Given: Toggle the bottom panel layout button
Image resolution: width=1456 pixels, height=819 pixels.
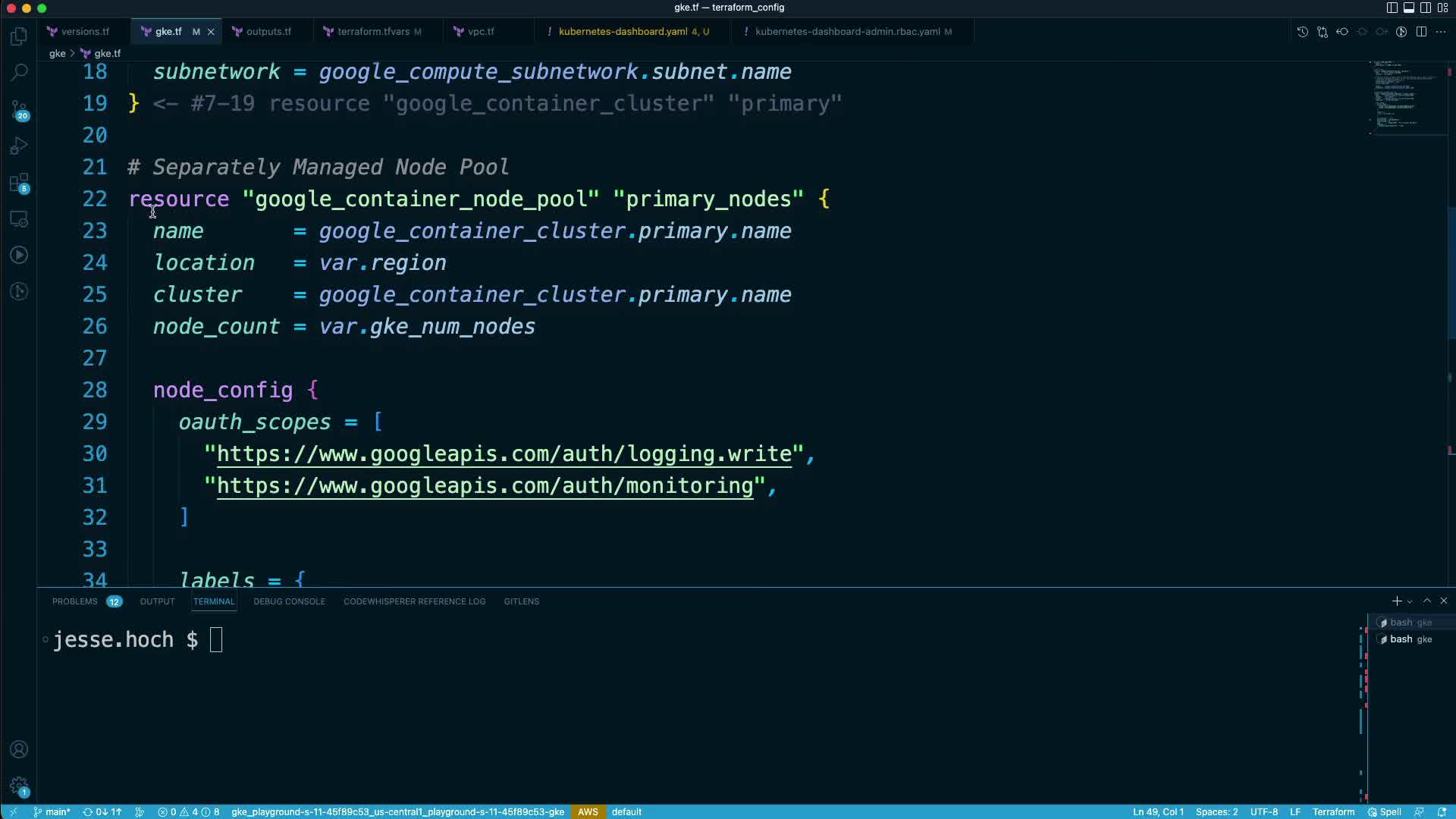Looking at the screenshot, I should [1409, 8].
